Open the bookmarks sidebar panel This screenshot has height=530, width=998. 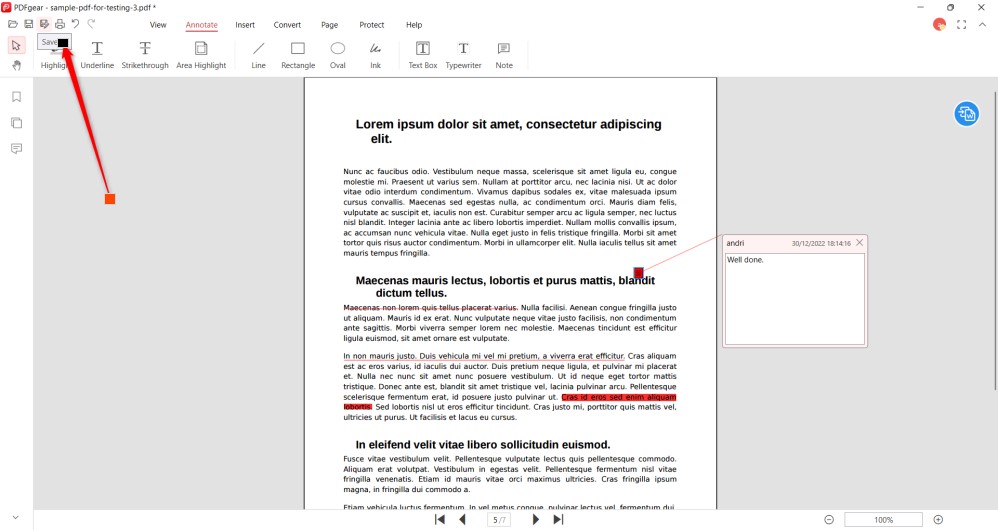tap(17, 97)
